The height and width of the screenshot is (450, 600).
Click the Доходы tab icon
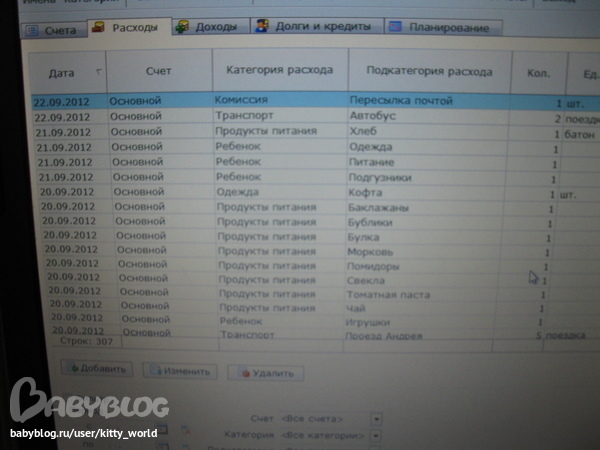pos(181,27)
